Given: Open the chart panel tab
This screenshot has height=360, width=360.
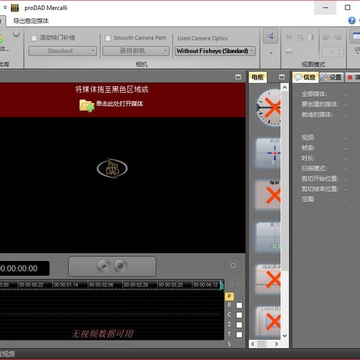Looking at the screenshot, I should pyautogui.click(x=258, y=77).
